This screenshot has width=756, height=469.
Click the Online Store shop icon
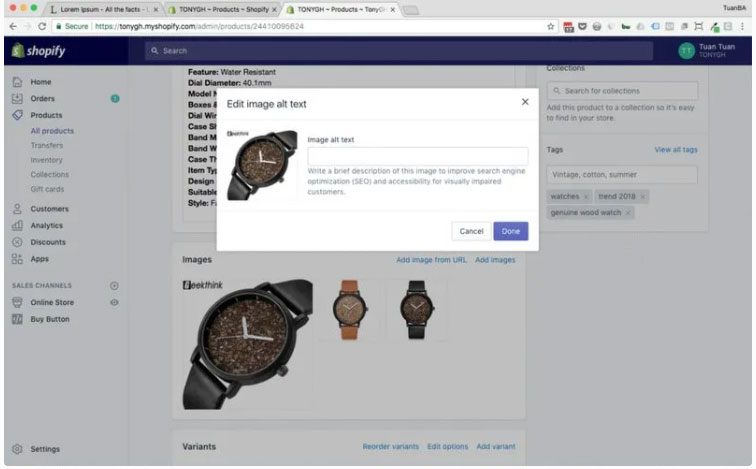(x=17, y=302)
